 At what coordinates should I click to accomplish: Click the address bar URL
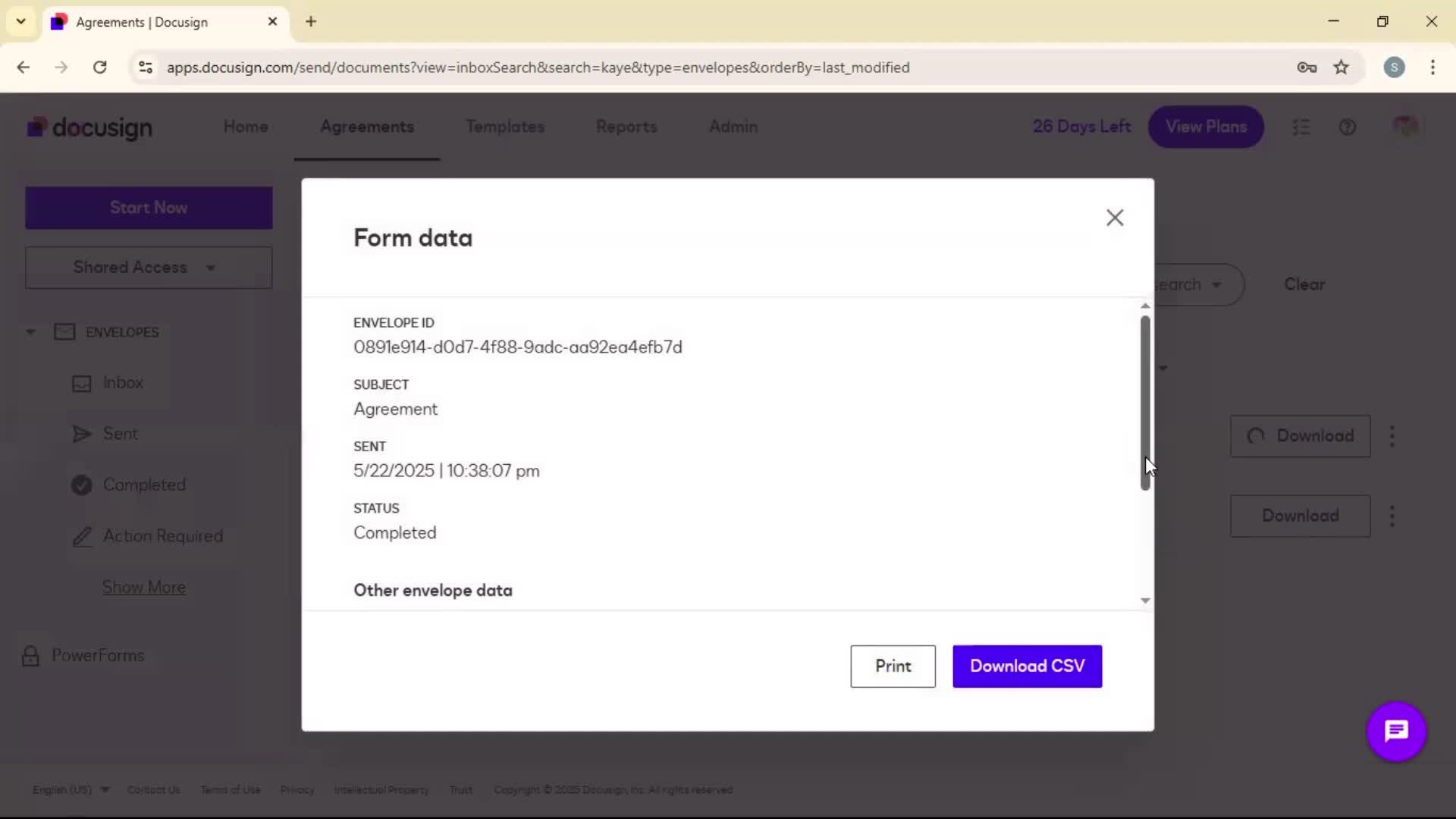[538, 67]
